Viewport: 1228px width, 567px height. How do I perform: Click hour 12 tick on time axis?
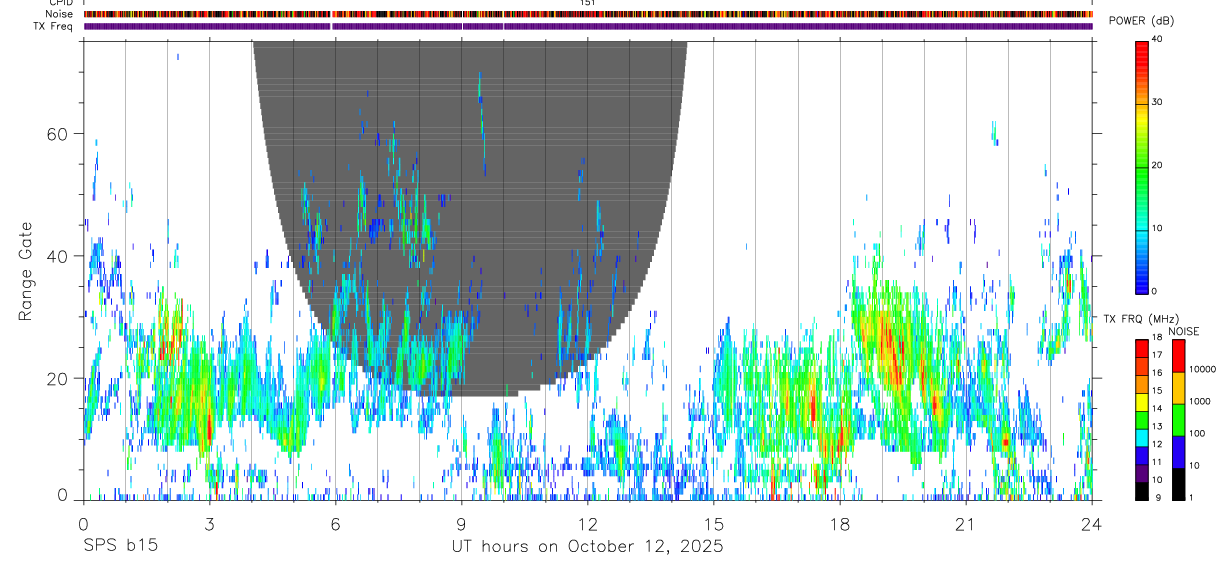pos(588,523)
